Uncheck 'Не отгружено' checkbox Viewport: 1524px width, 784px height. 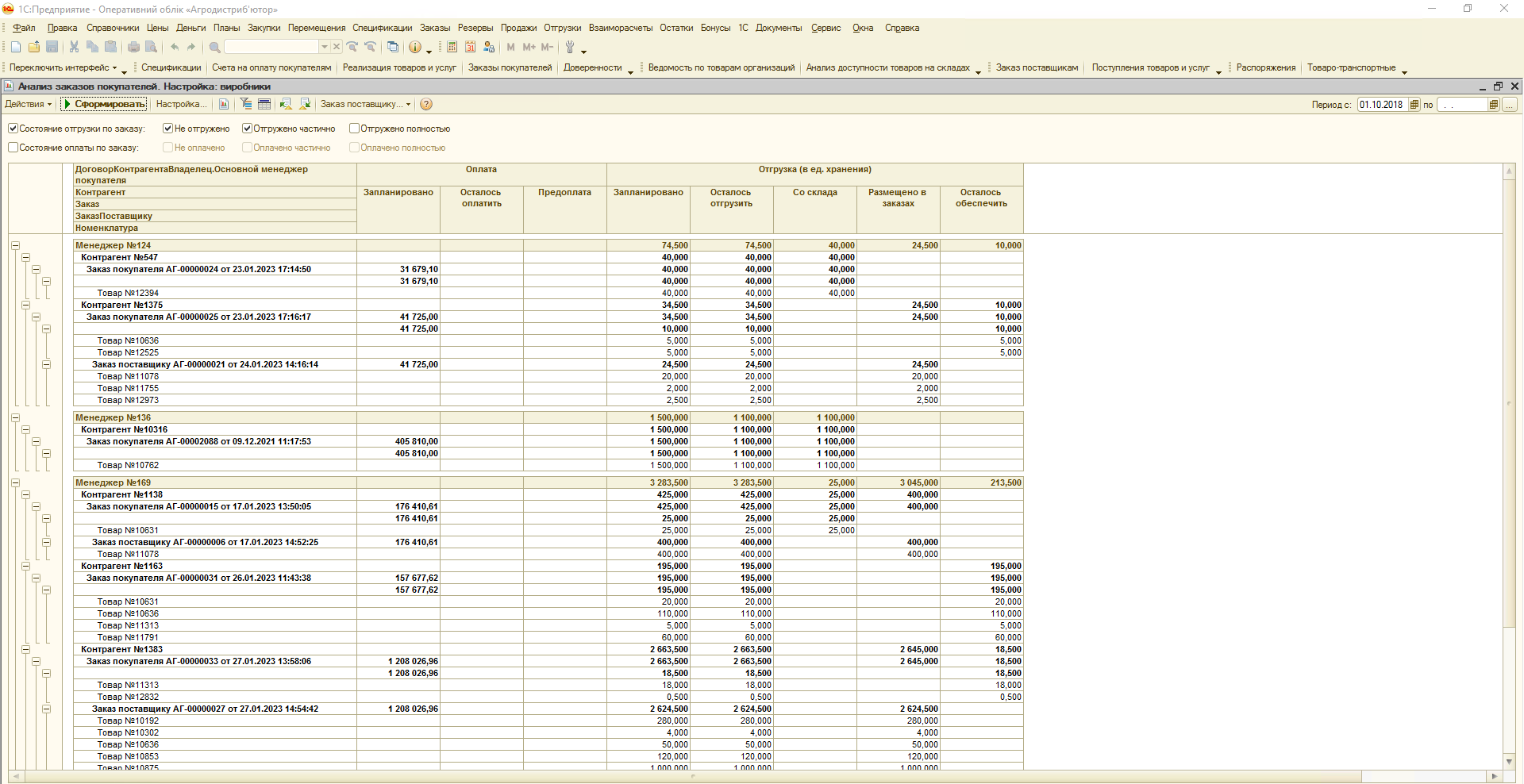[x=167, y=129]
